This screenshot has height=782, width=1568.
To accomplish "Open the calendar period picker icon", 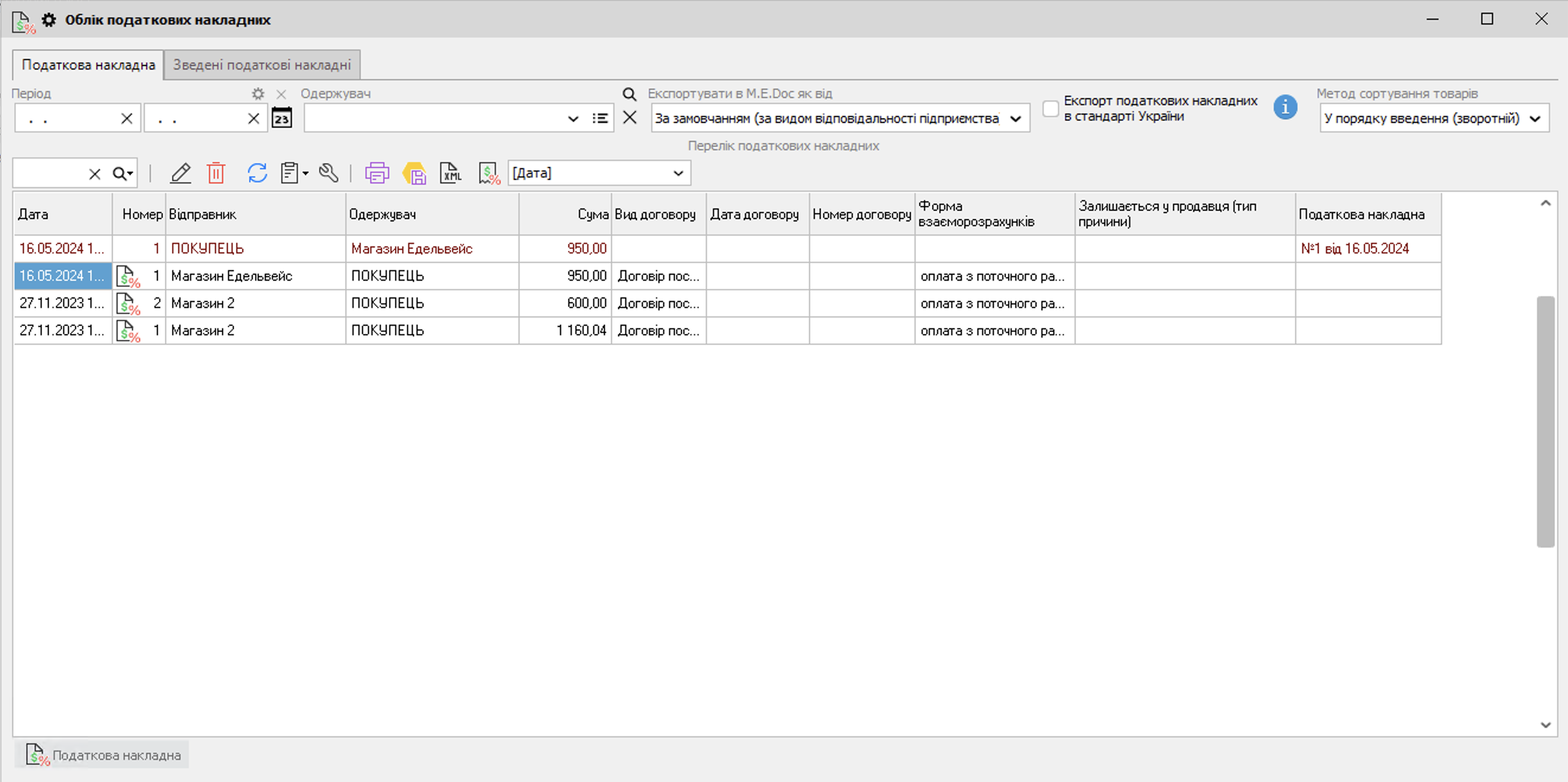I will (x=281, y=118).
